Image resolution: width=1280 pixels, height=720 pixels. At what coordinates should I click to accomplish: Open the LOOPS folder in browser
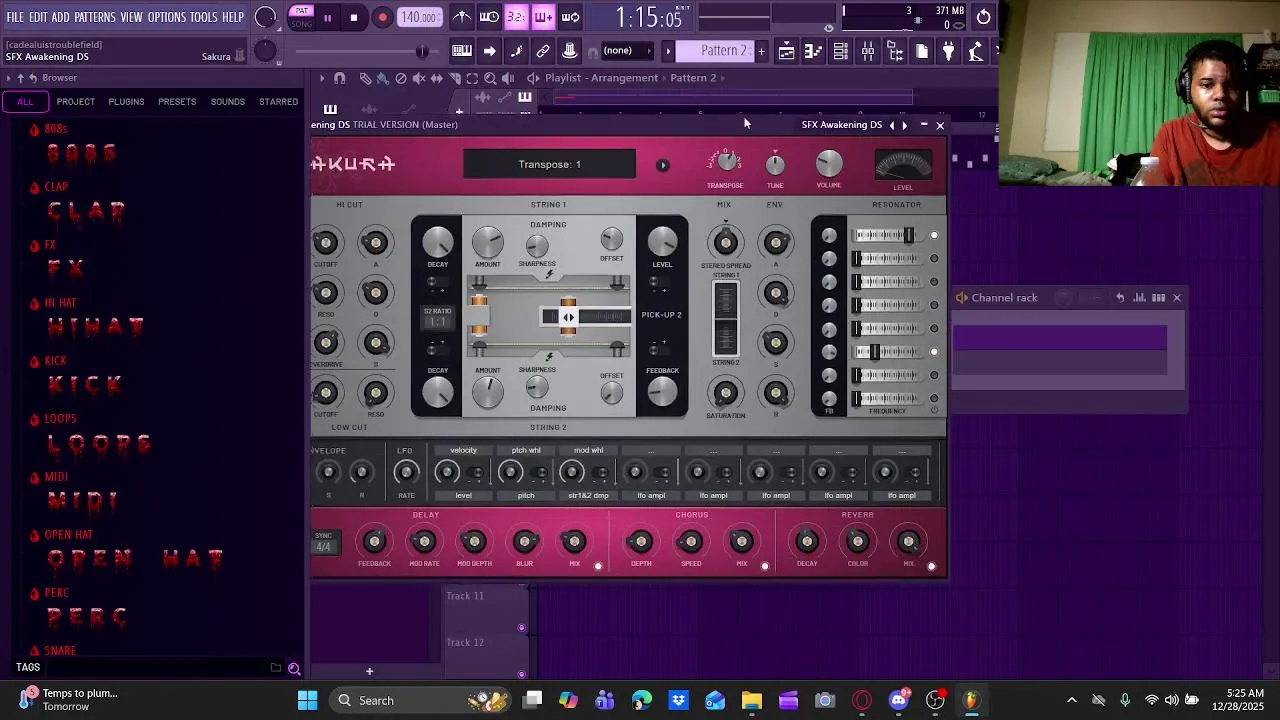60,419
